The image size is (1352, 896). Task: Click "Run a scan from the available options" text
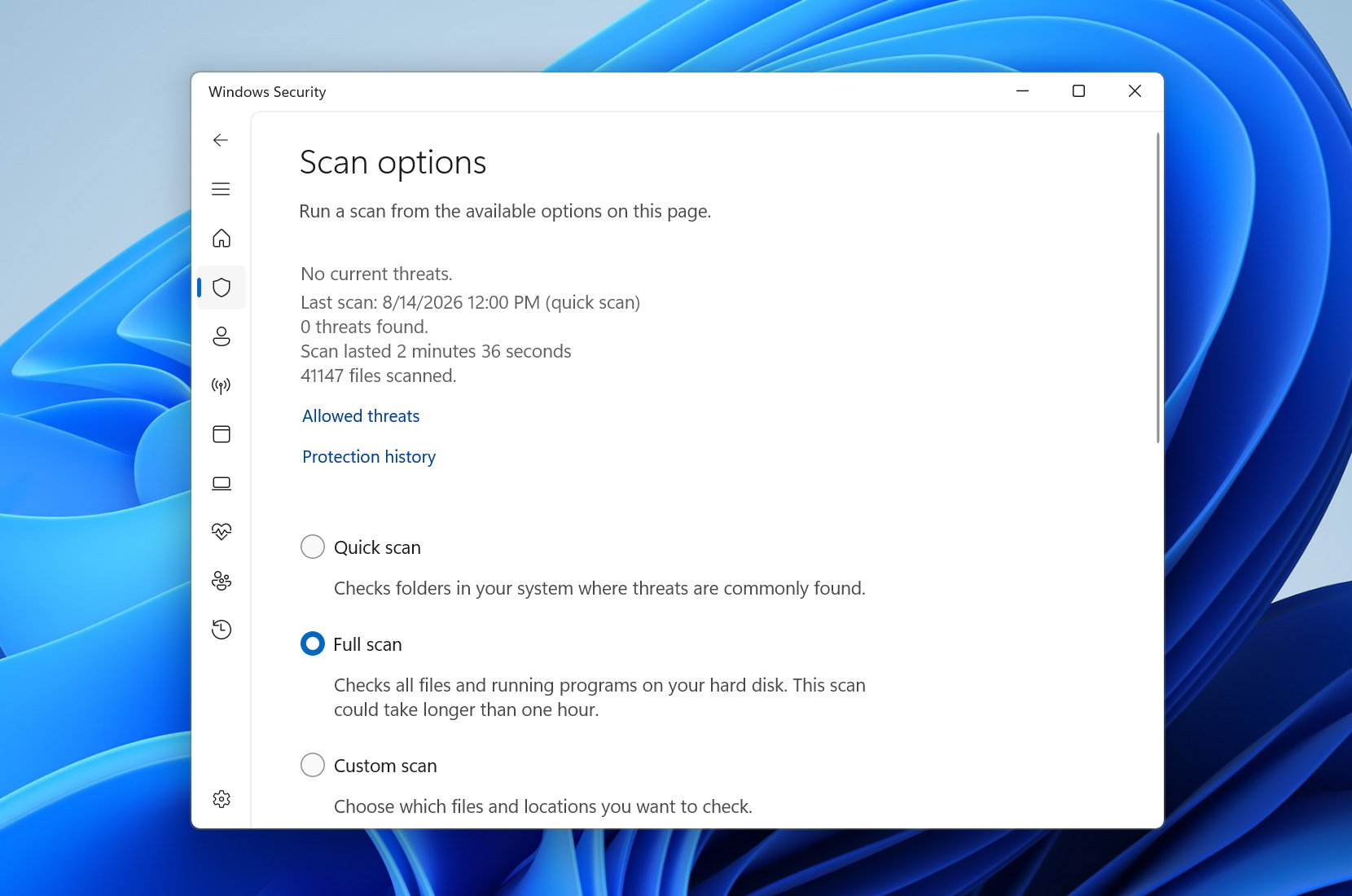click(505, 212)
